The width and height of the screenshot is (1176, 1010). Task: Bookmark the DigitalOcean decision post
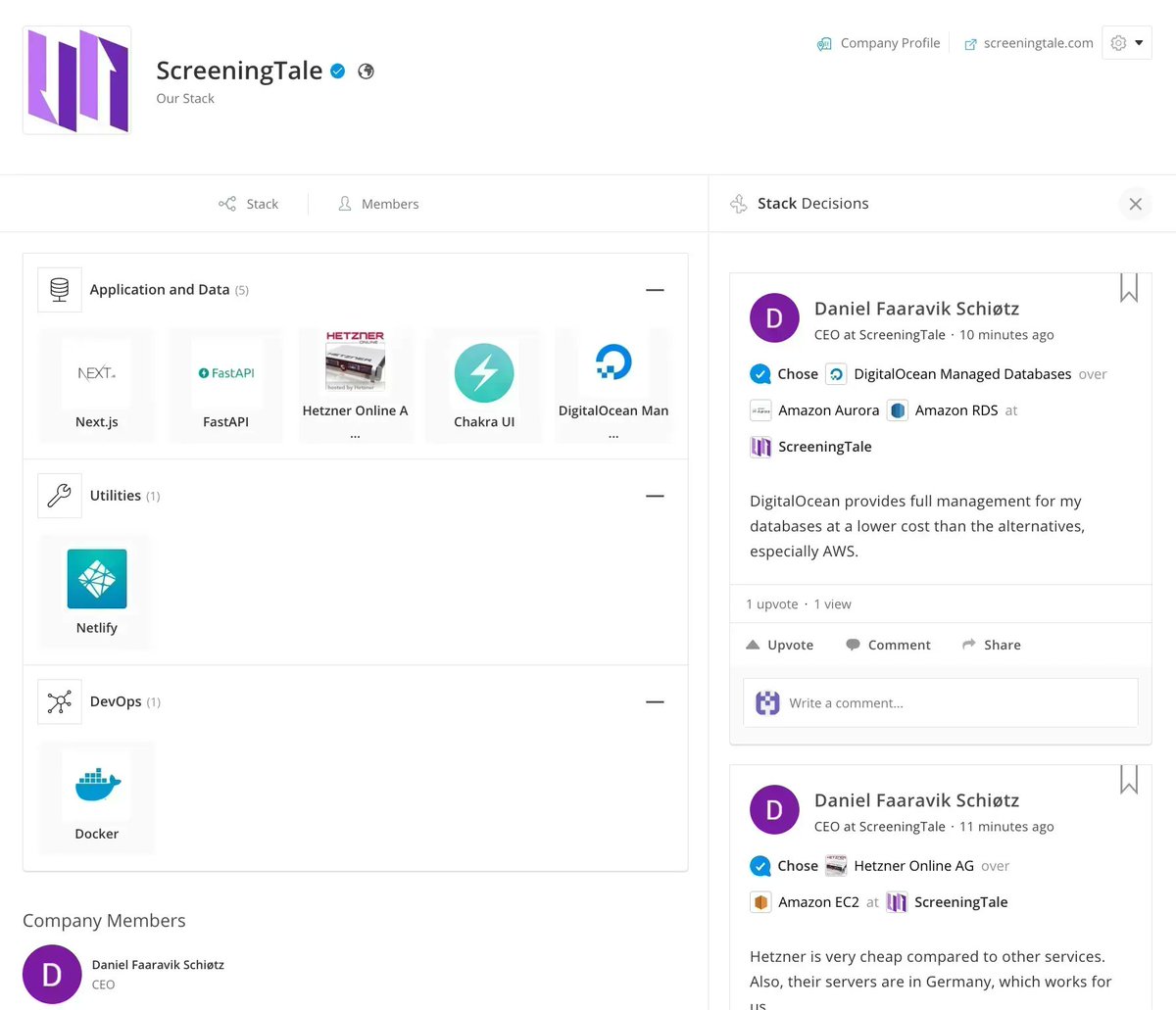(x=1129, y=288)
